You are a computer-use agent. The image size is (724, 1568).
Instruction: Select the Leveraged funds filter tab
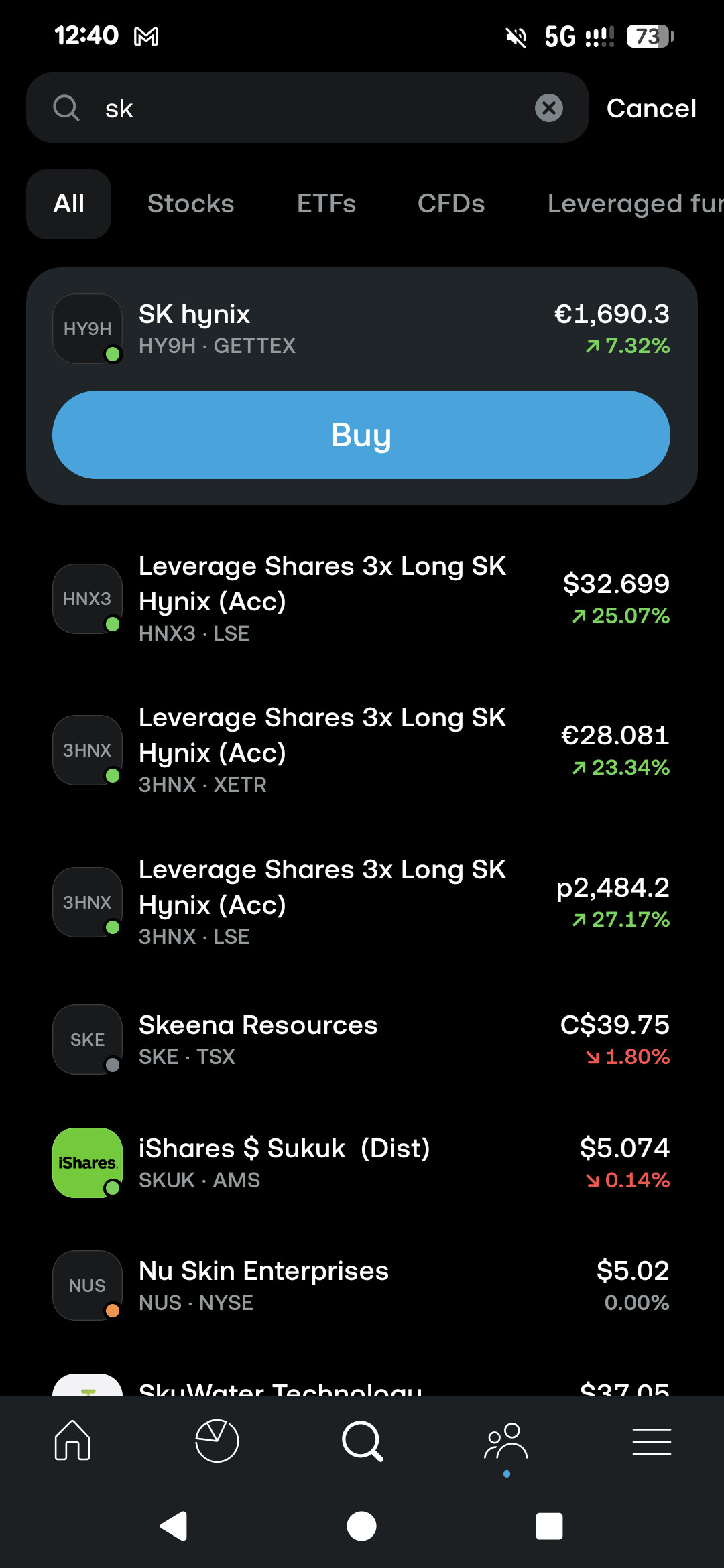635,204
